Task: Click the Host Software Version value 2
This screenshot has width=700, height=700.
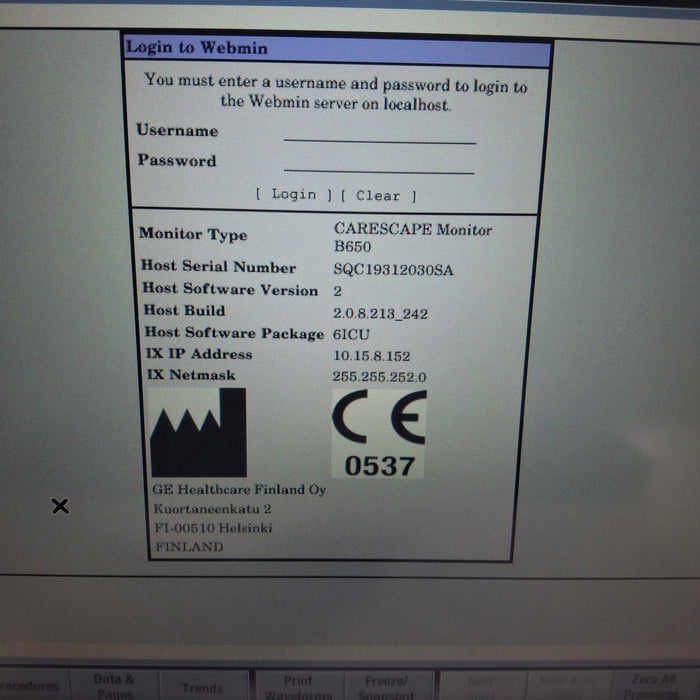Action: (338, 291)
